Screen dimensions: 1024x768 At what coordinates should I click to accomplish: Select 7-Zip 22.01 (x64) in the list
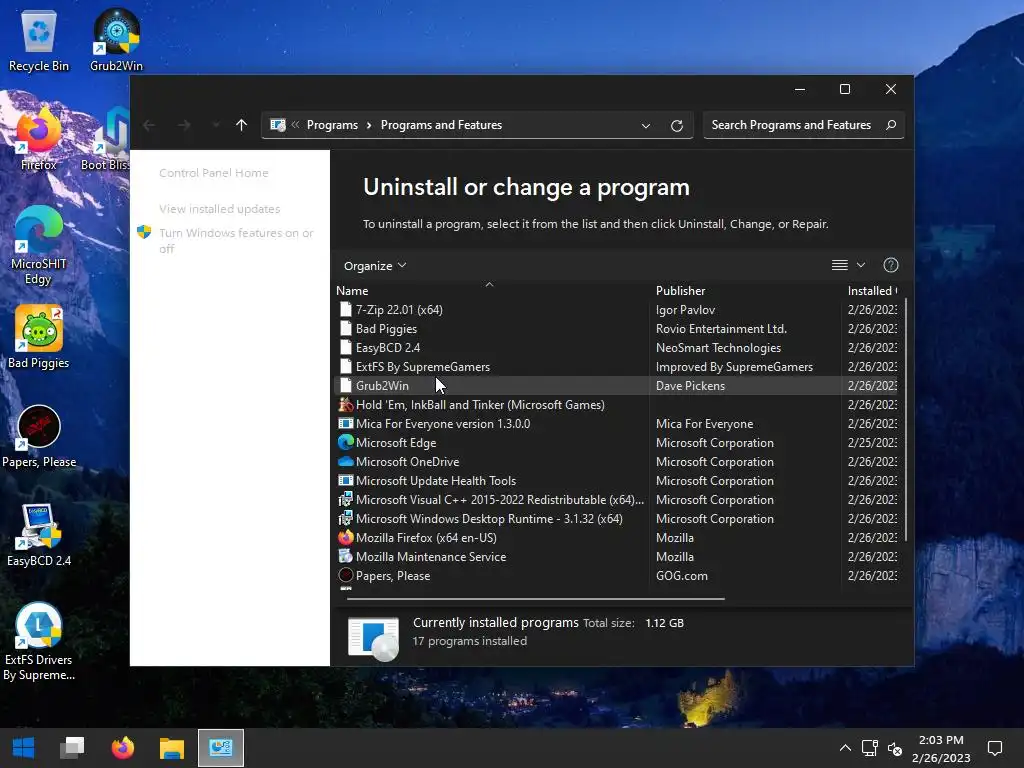pyautogui.click(x=616, y=310)
